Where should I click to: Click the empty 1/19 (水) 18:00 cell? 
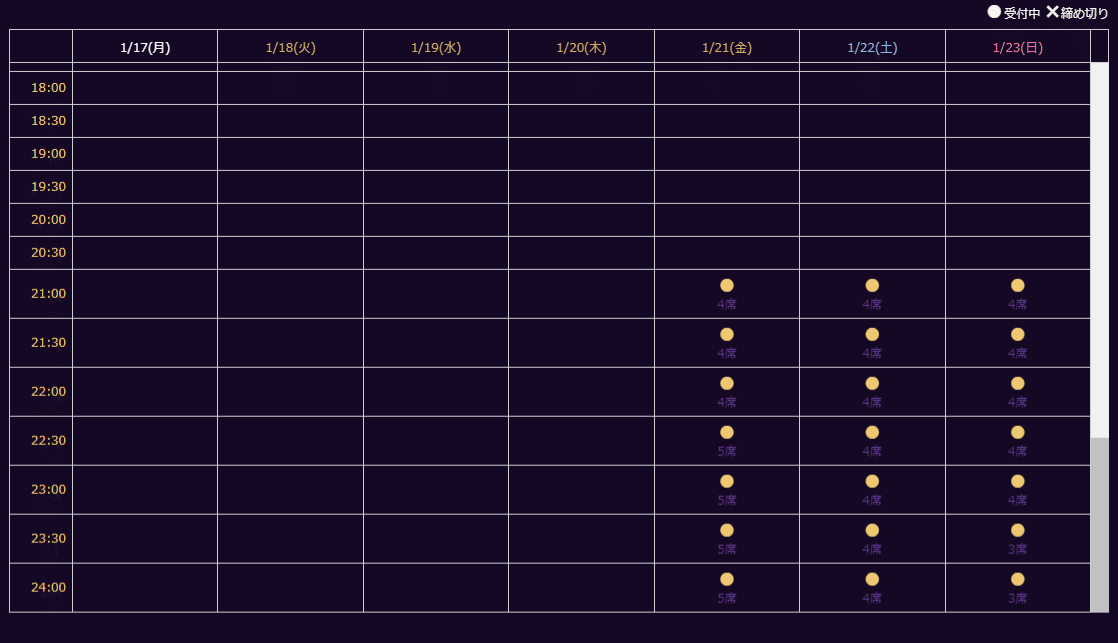click(436, 88)
